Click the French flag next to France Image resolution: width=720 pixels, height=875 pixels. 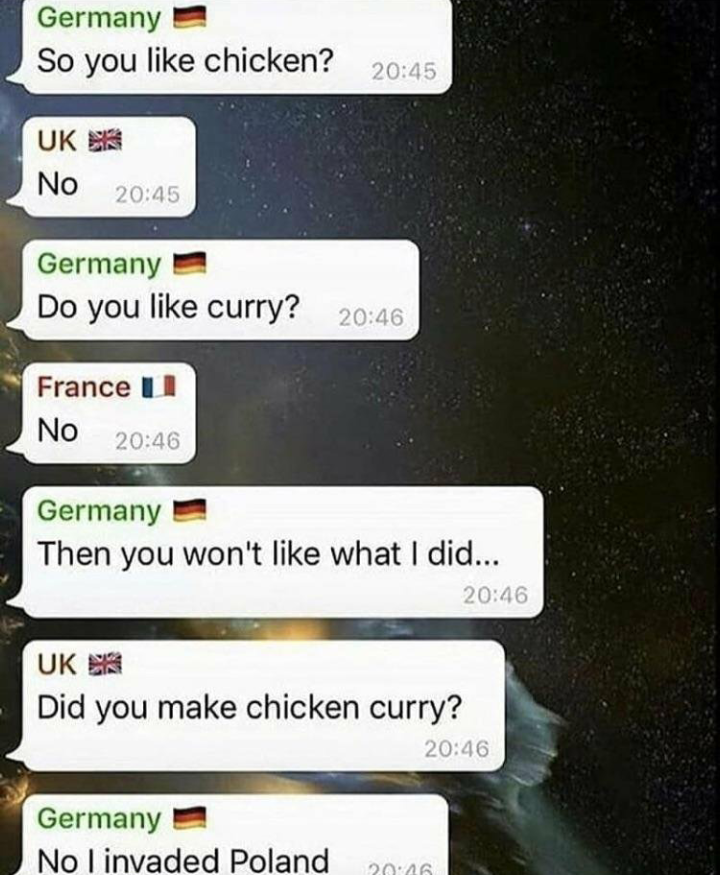click(x=159, y=387)
